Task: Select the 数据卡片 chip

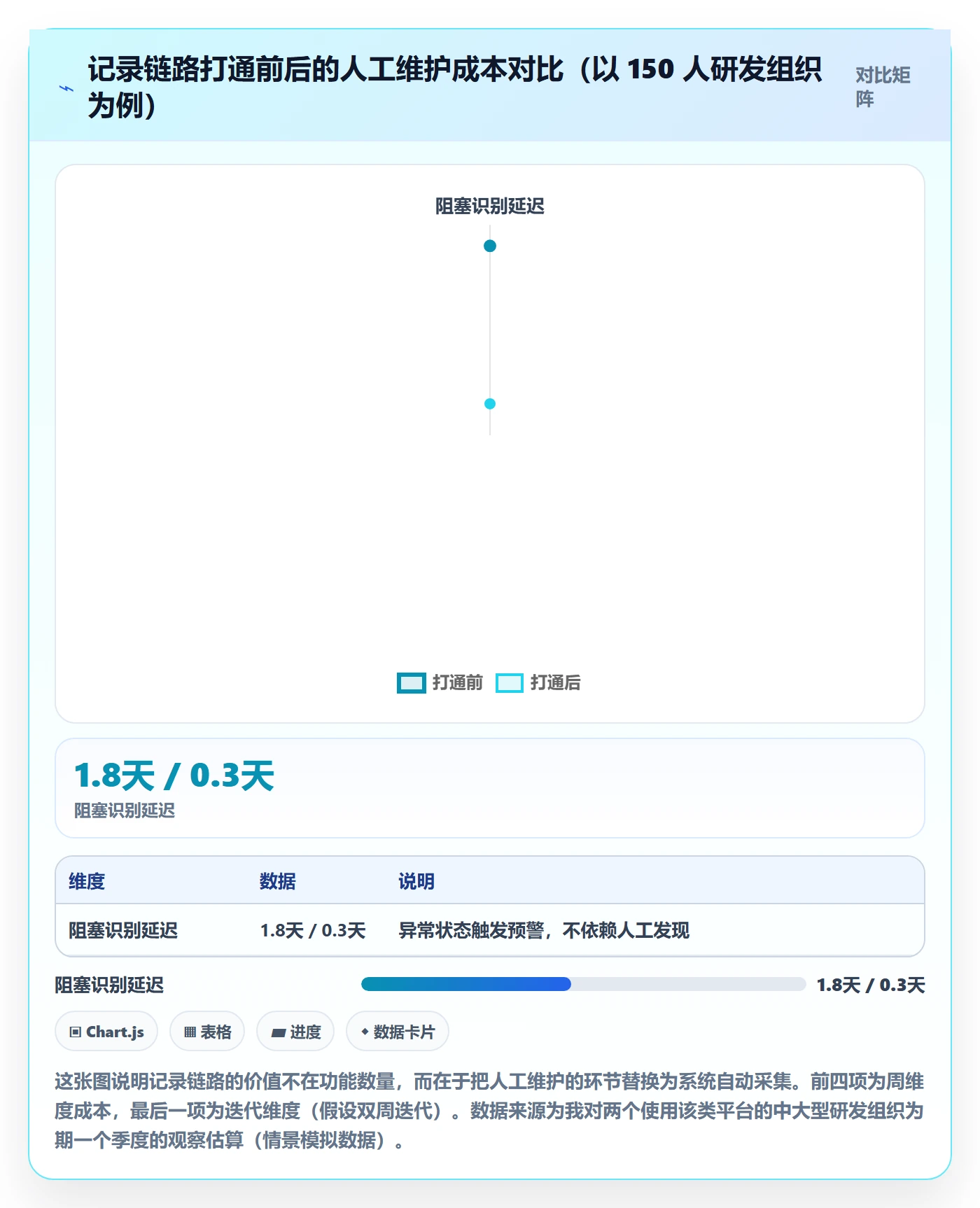Action: point(398,1032)
